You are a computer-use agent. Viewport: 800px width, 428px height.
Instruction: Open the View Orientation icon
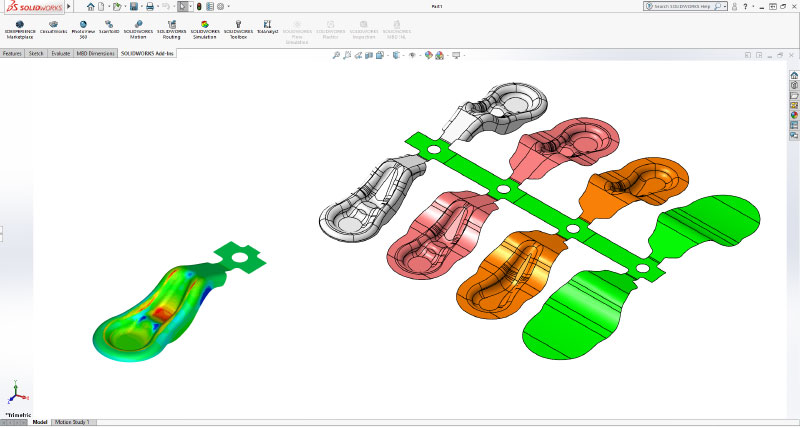[x=380, y=55]
